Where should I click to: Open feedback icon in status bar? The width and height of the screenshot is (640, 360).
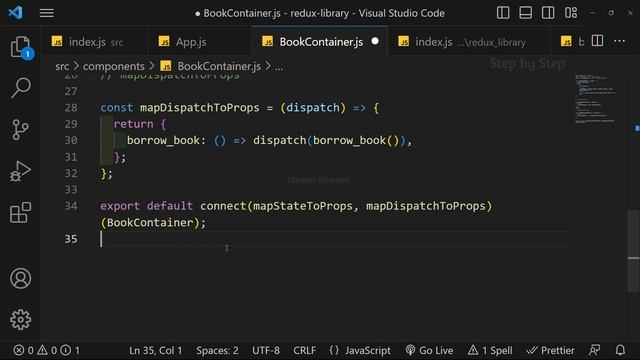coord(595,350)
